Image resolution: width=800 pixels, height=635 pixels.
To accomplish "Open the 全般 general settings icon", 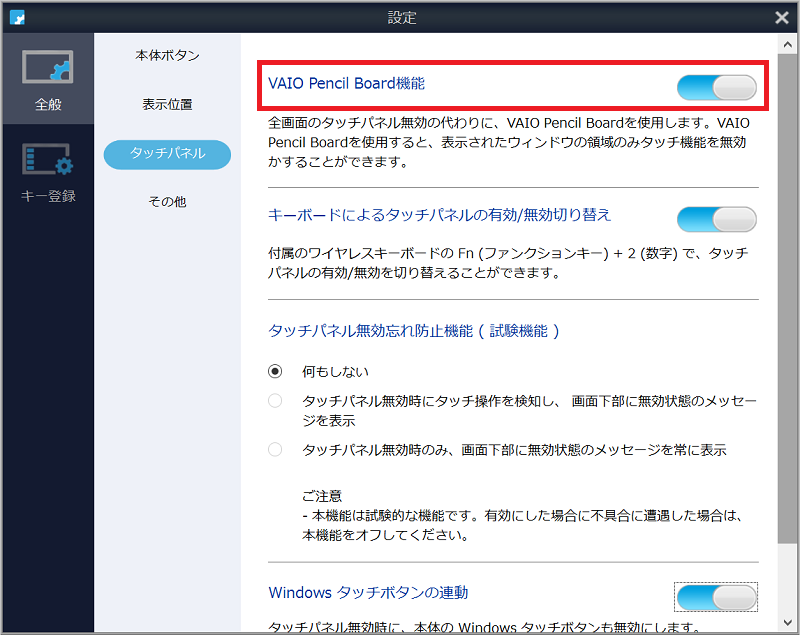I will click(x=48, y=79).
